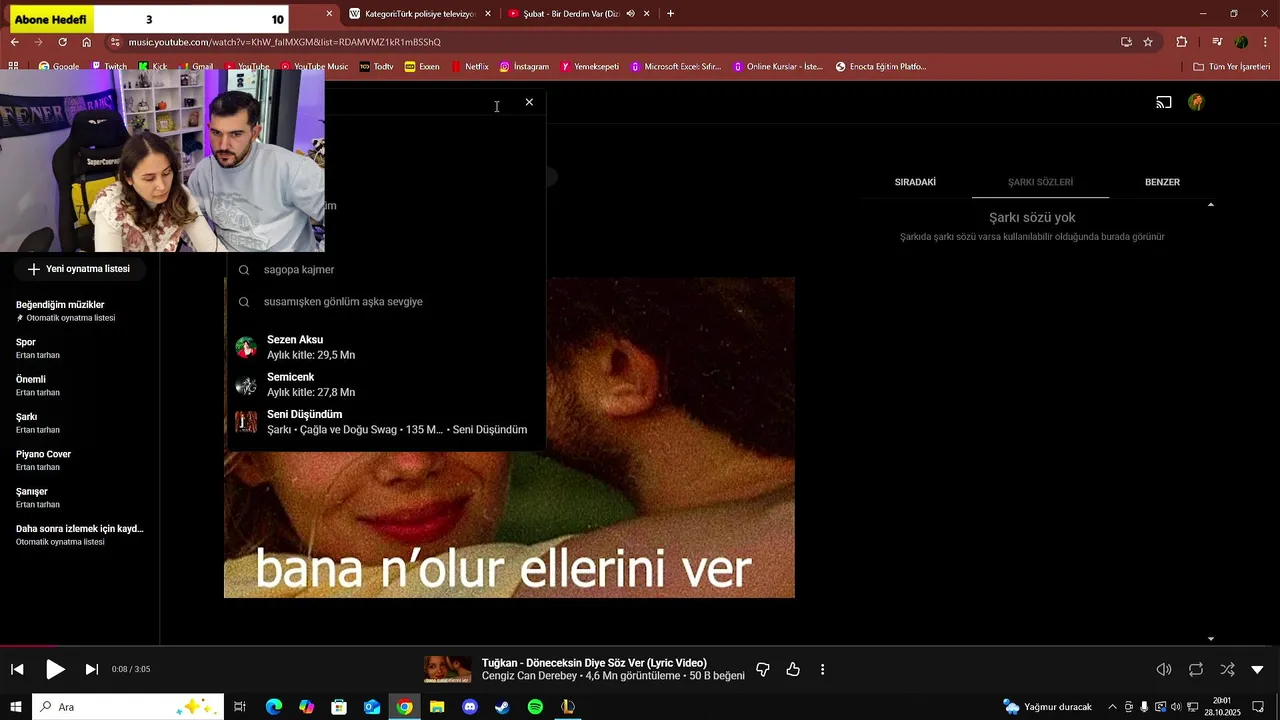
Task: Dislike the song Döneceksin Diye Söz Ver
Action: [763, 669]
